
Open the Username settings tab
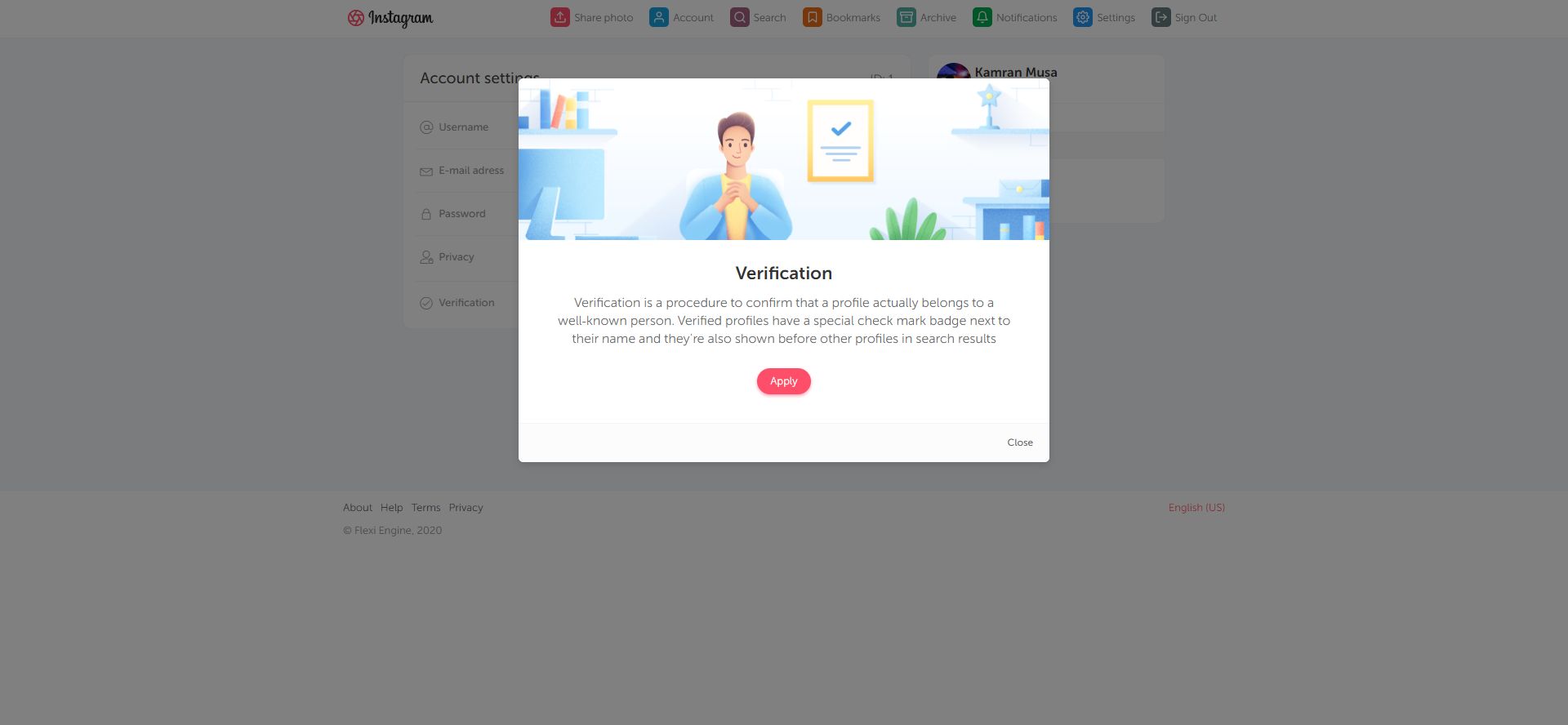463,127
